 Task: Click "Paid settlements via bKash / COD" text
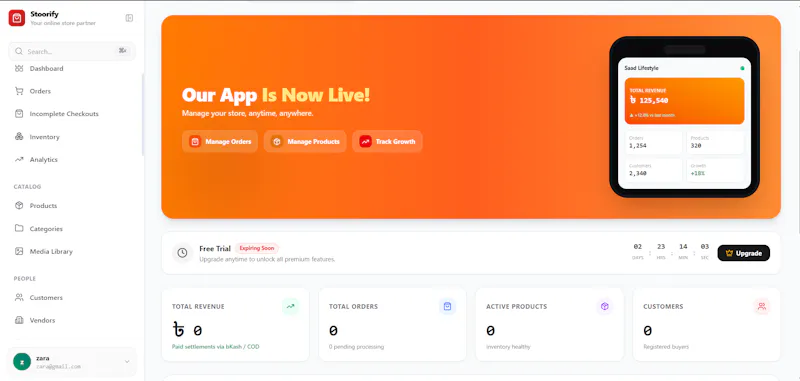pyautogui.click(x=216, y=347)
